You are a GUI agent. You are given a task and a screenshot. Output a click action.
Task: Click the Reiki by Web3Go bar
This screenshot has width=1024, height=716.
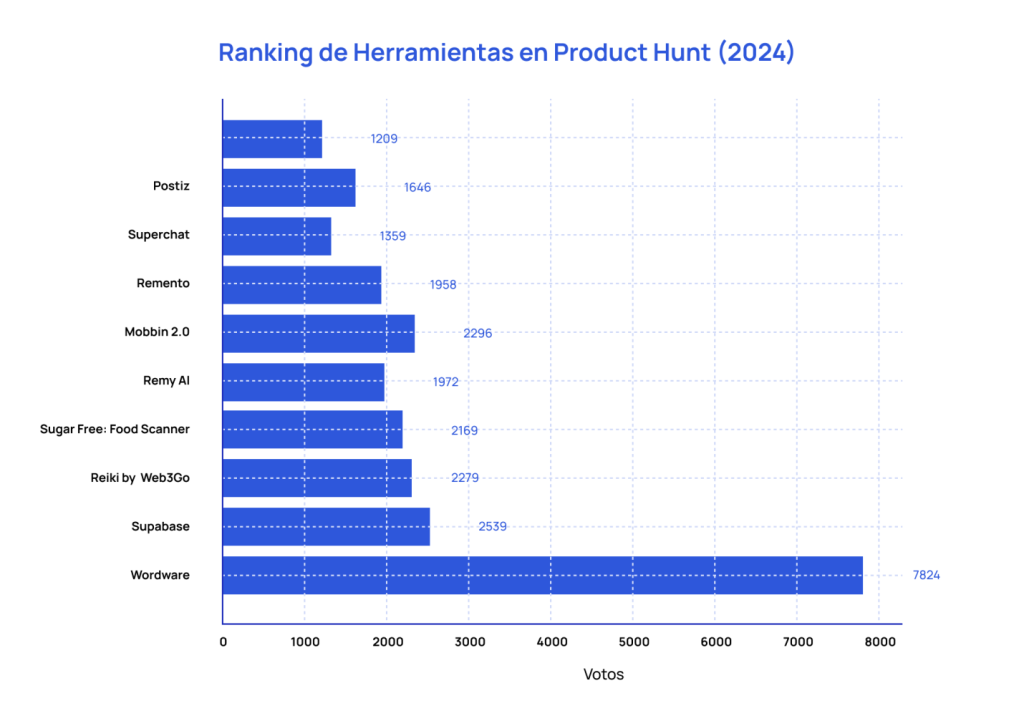click(x=317, y=478)
